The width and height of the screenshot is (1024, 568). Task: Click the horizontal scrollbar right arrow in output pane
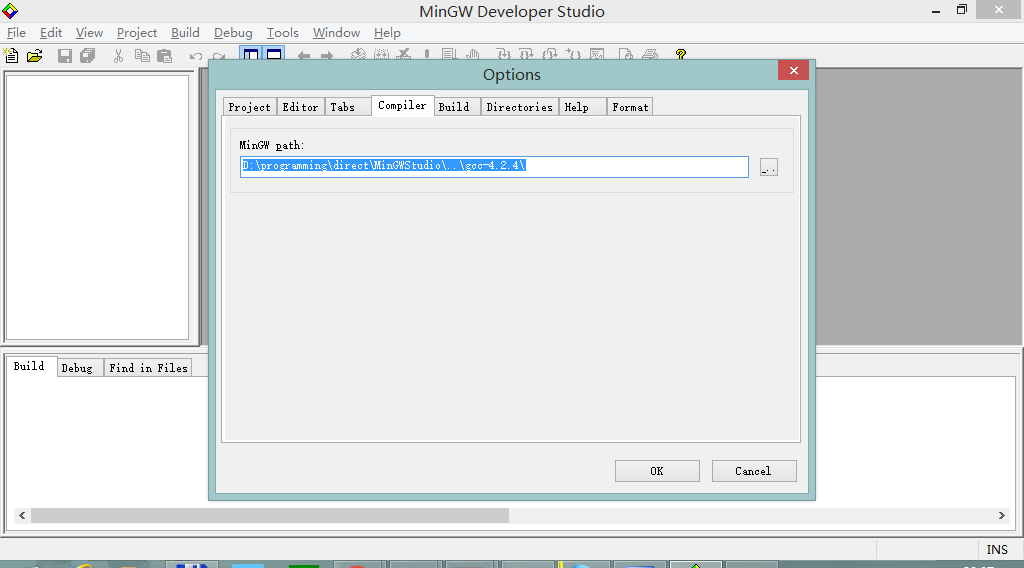tap(1002, 516)
